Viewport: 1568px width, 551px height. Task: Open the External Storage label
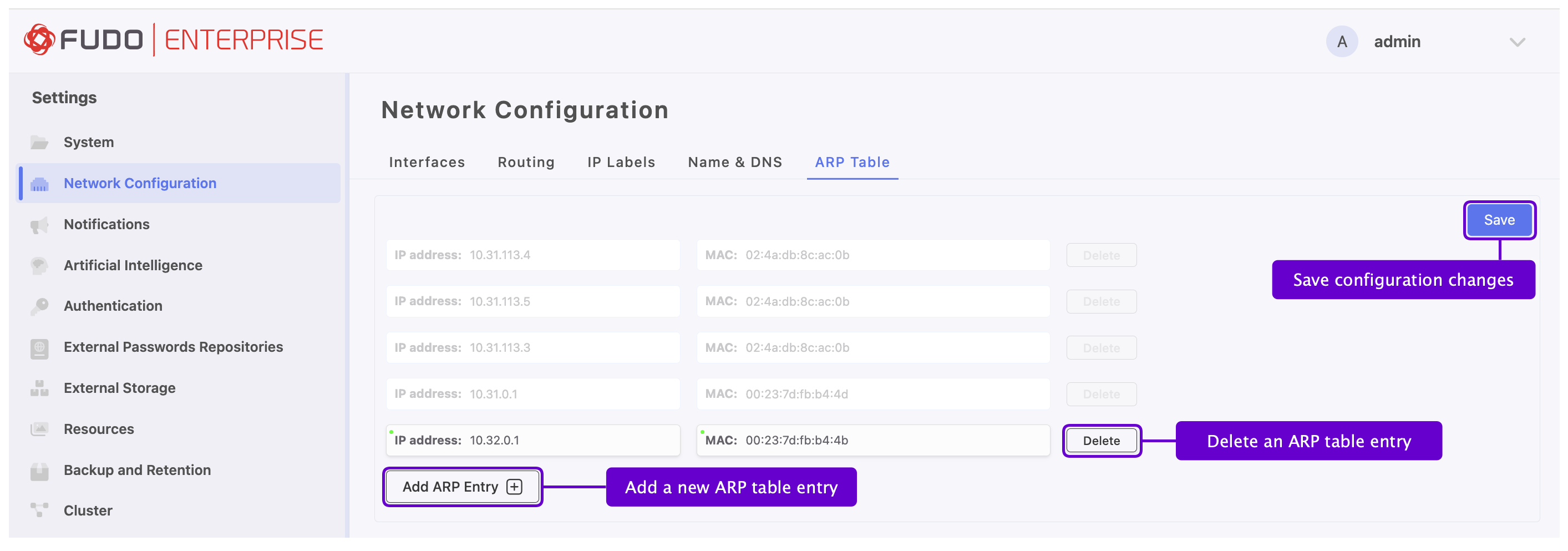(x=119, y=388)
